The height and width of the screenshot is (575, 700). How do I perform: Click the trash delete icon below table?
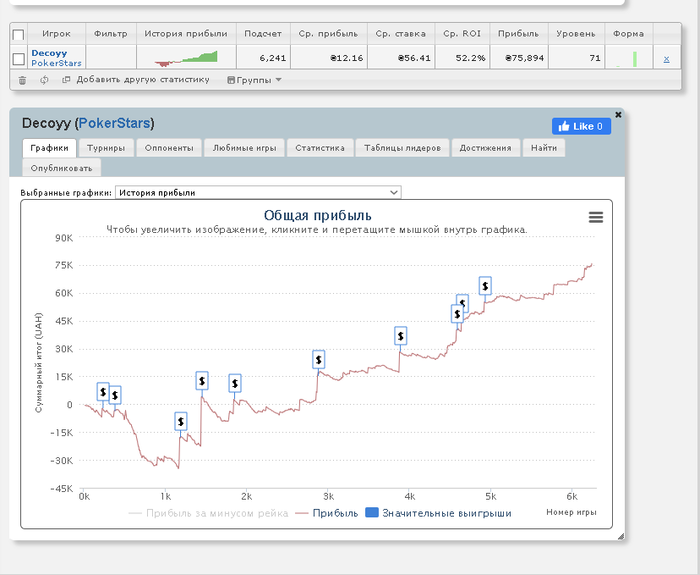point(22,80)
